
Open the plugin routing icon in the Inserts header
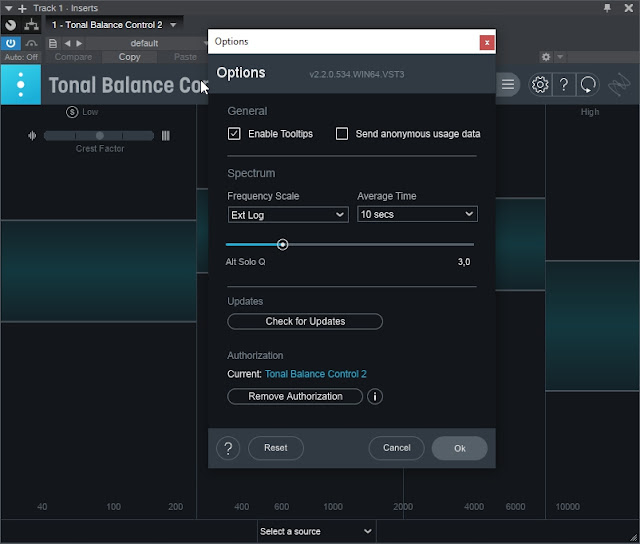tap(31, 25)
